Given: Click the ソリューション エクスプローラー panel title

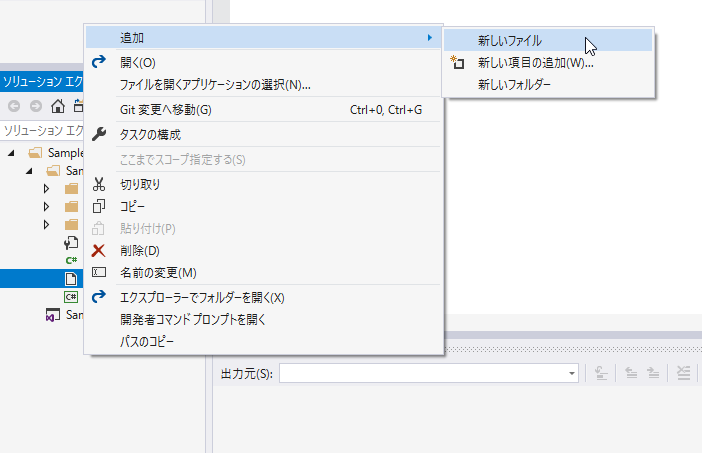Looking at the screenshot, I should pyautogui.click(x=43, y=82).
